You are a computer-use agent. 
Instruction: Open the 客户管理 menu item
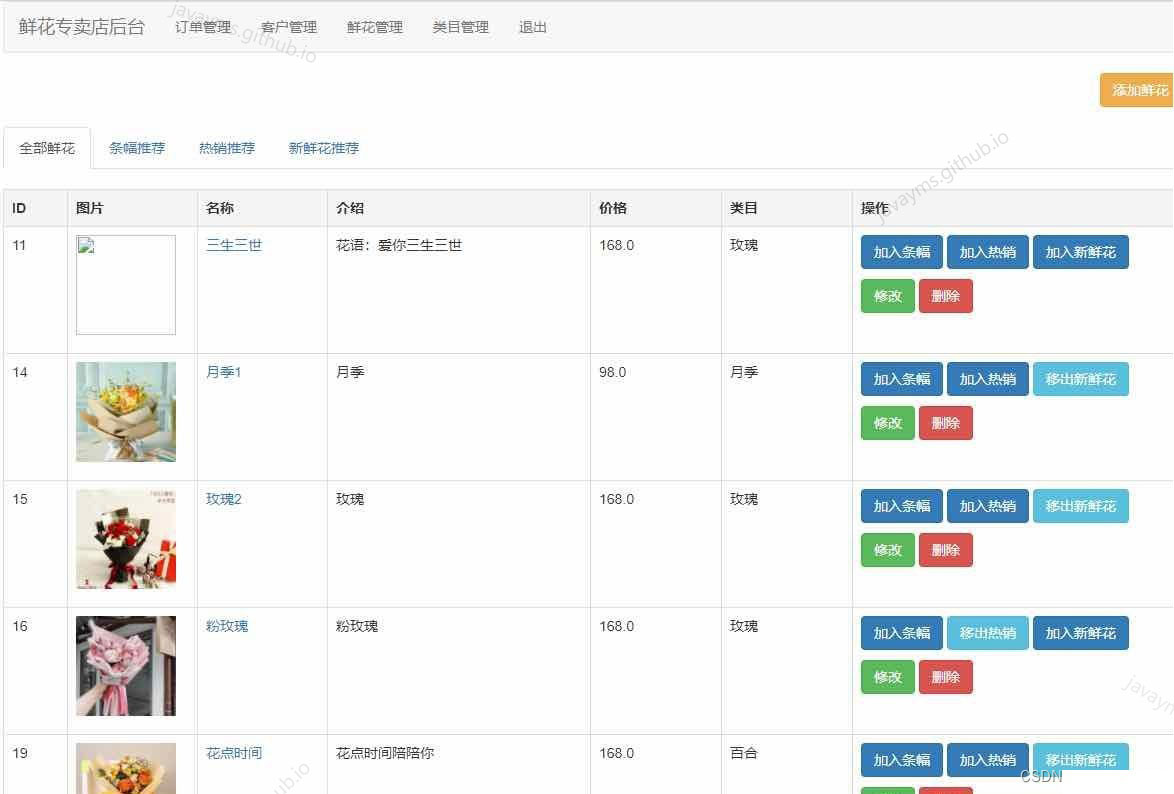(290, 27)
